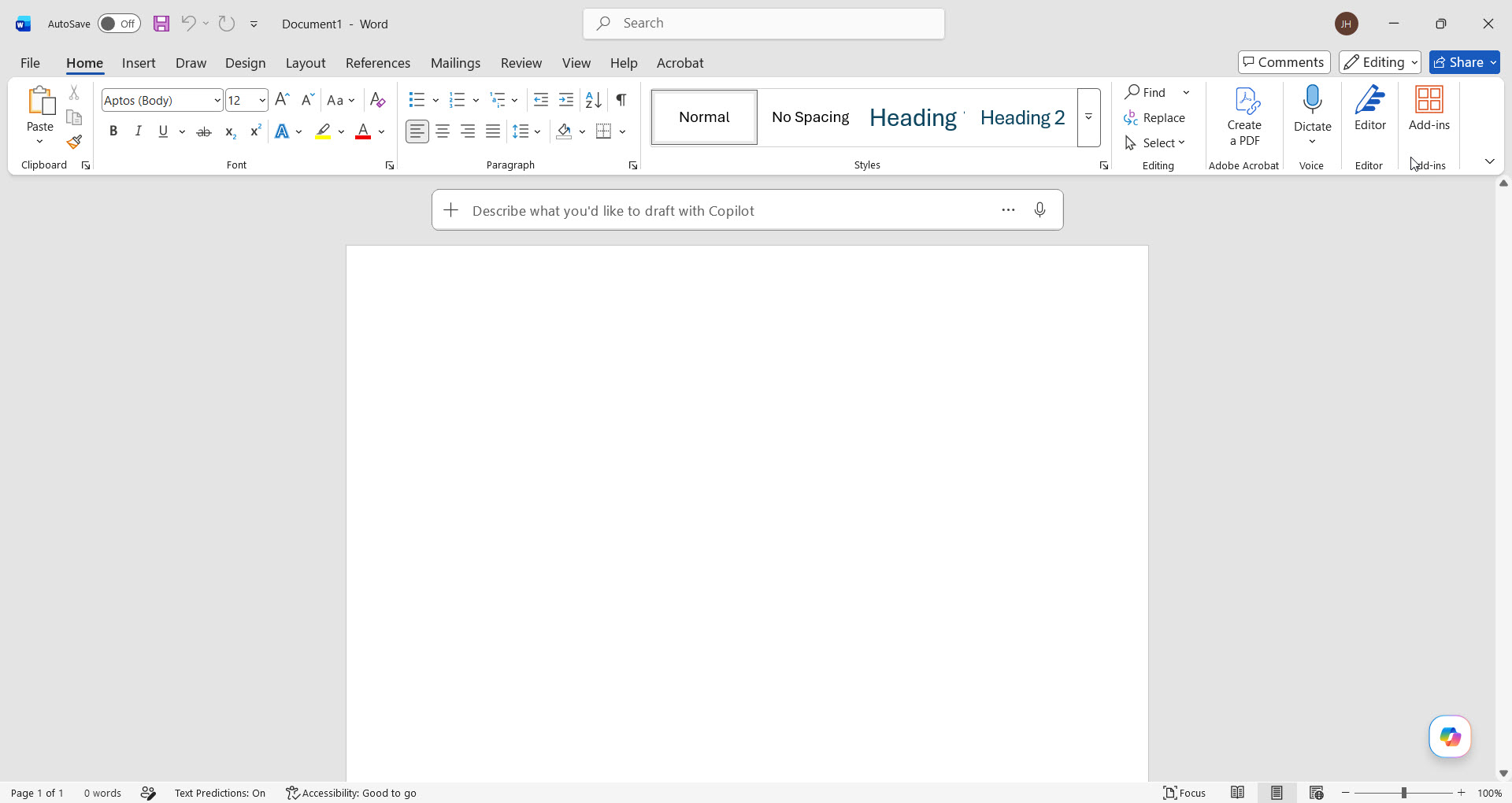Toggle show paragraph marks

pyautogui.click(x=621, y=100)
